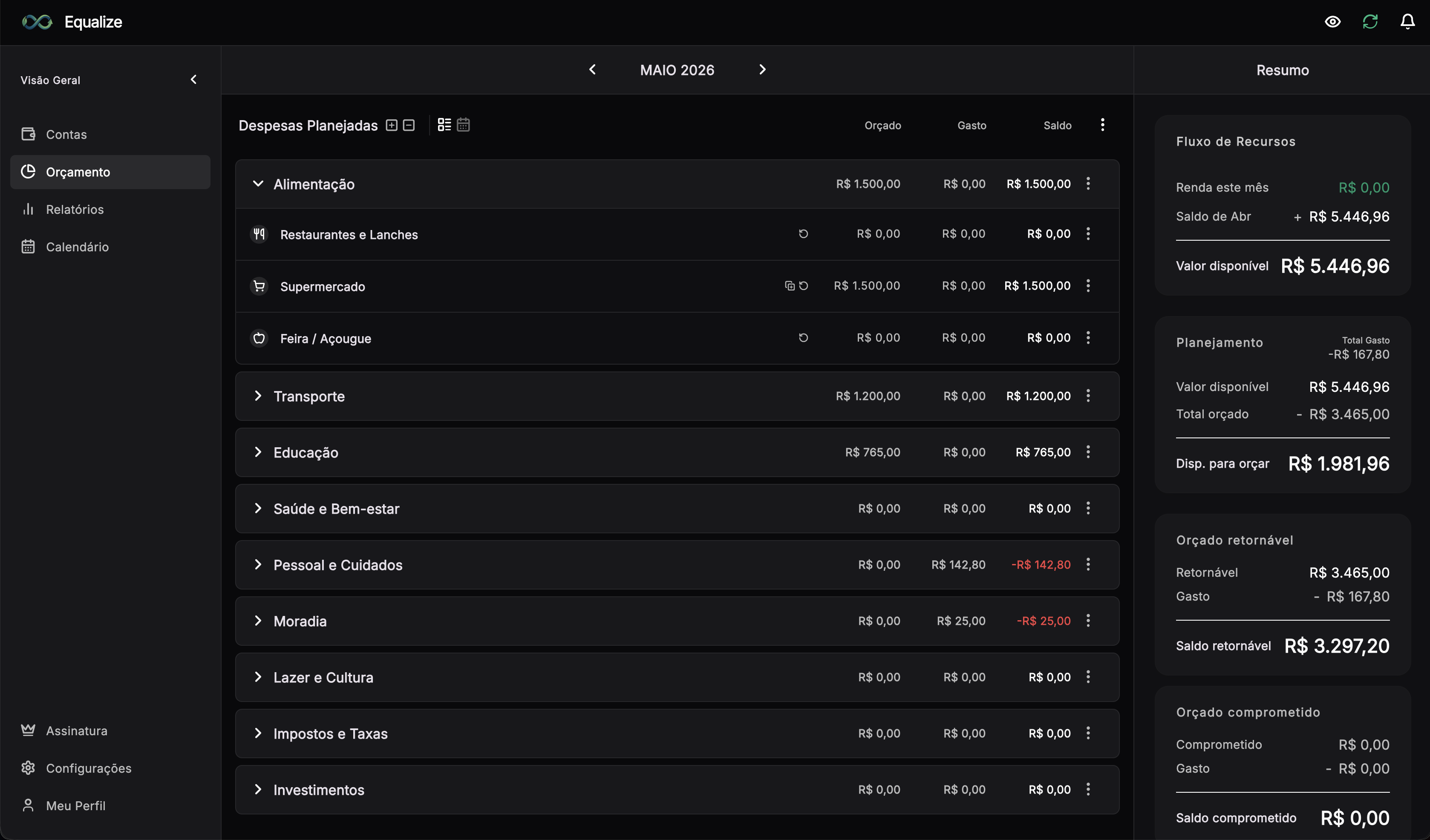Click Restaurantes e Lanches fork icon
The width and height of the screenshot is (1430, 840).
tap(259, 234)
